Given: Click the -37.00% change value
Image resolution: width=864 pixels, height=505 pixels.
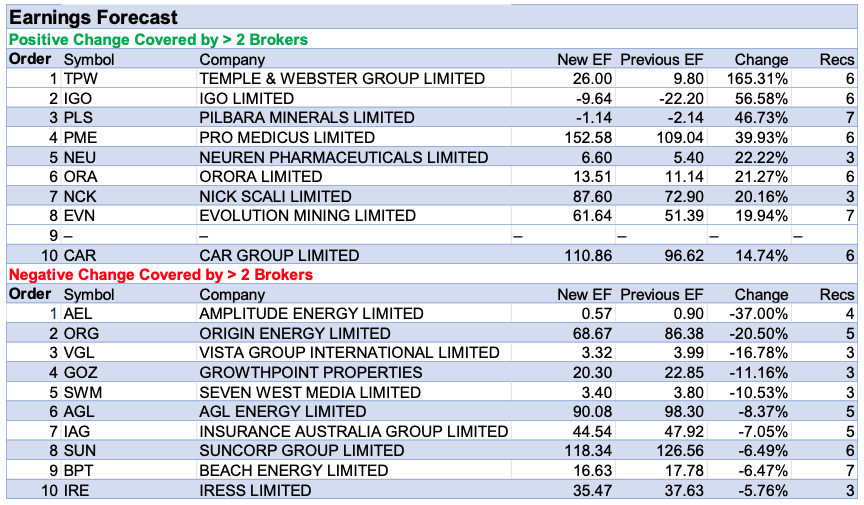Looking at the screenshot, I should 760,314.
